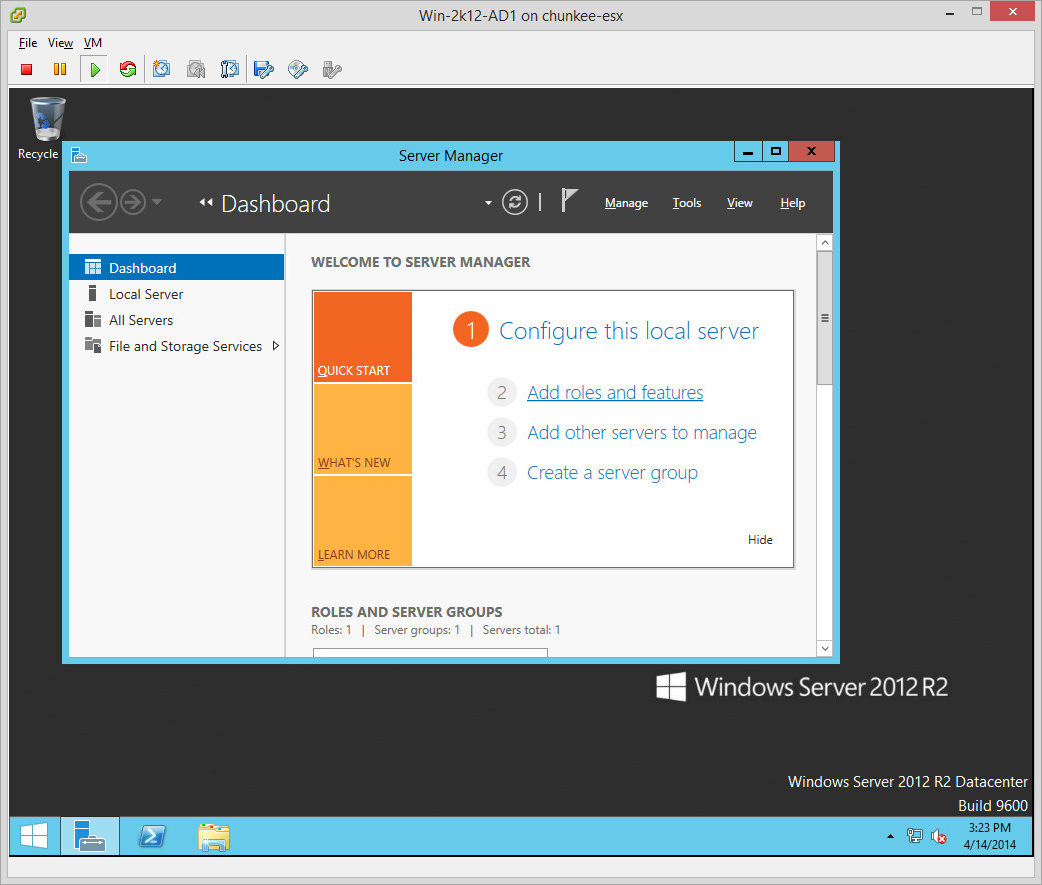Open the Tools menu in Server Manager
1042x885 pixels.
(x=686, y=203)
